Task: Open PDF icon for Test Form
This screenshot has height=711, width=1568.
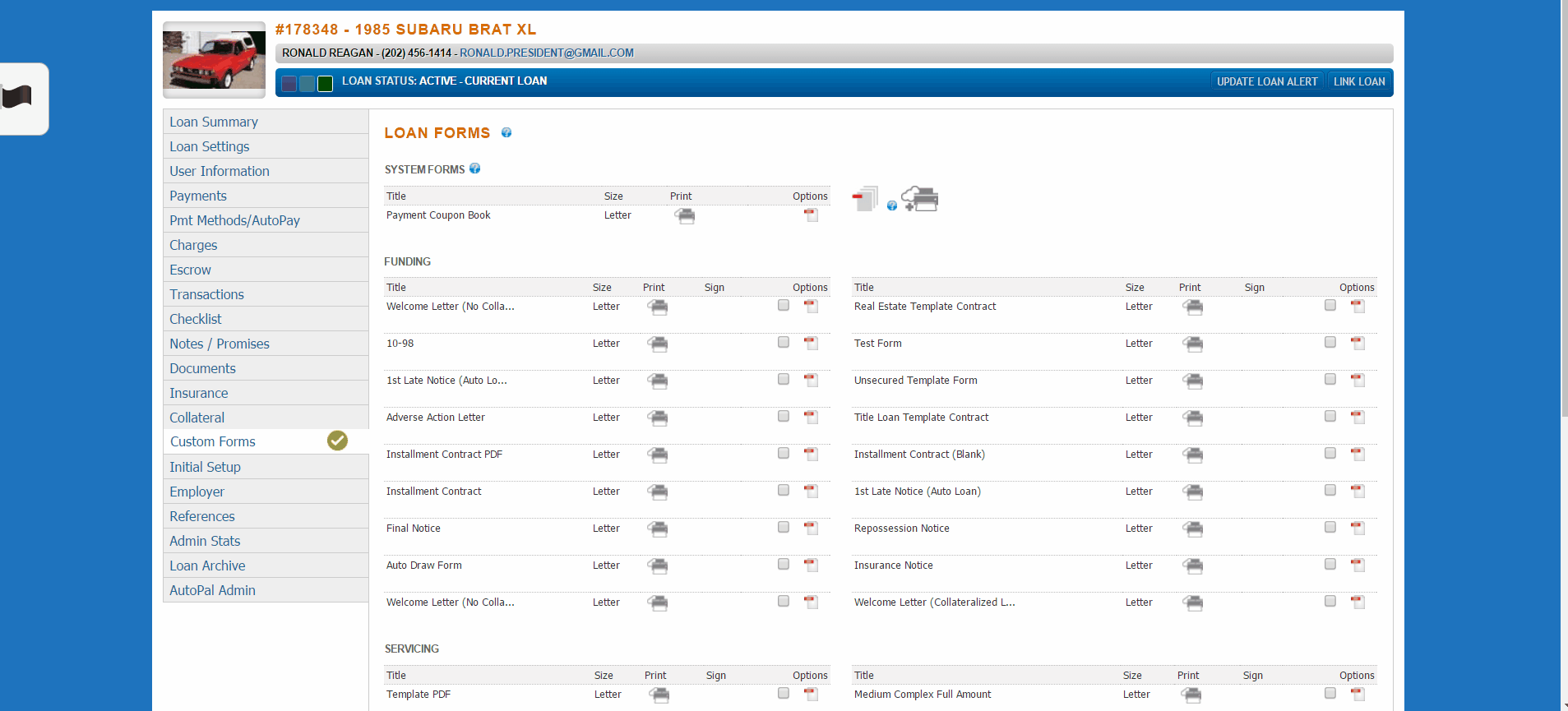Action: pyautogui.click(x=1358, y=344)
